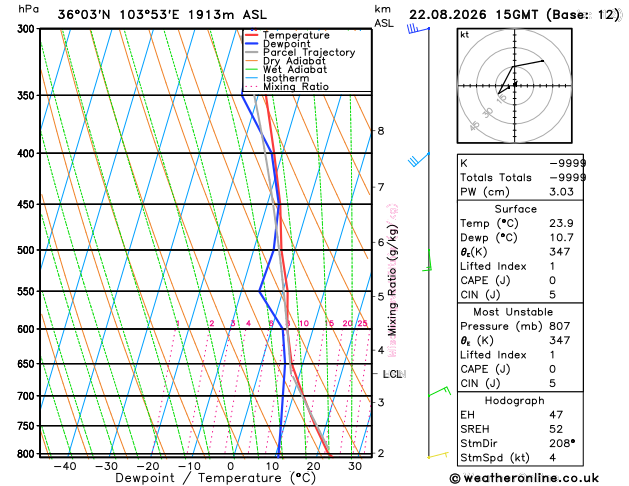Click the green wind barb at 700 hPa

(440, 391)
